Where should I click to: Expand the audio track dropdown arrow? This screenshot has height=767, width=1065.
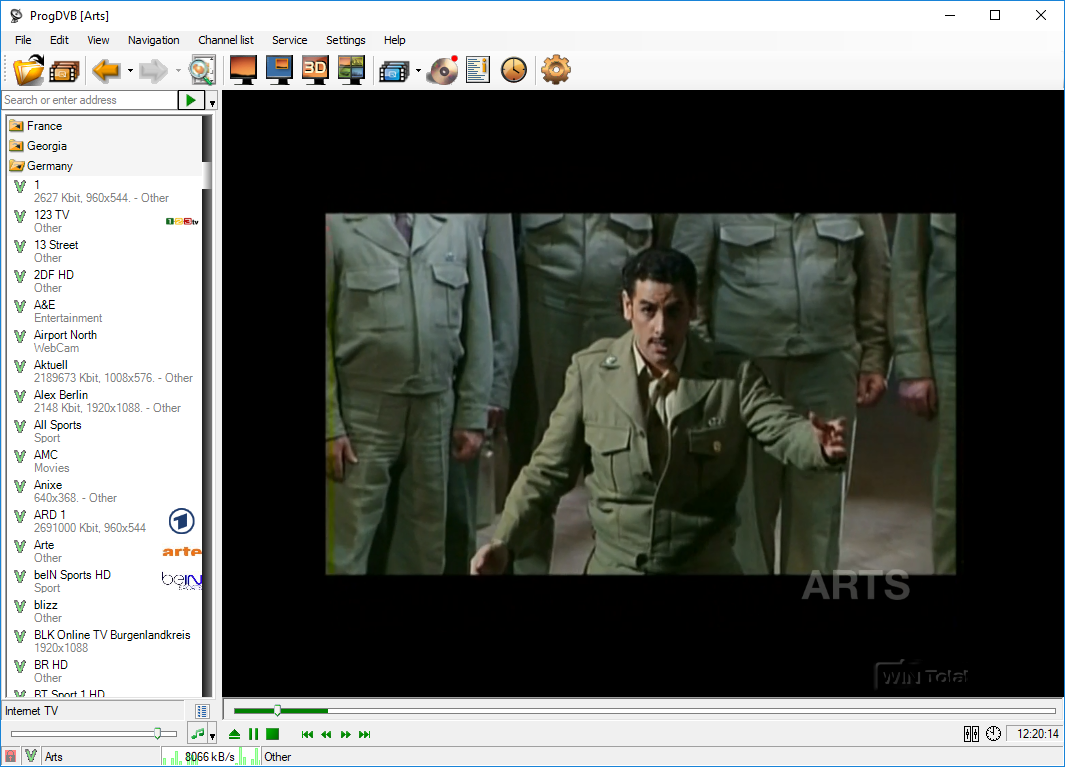click(x=212, y=736)
